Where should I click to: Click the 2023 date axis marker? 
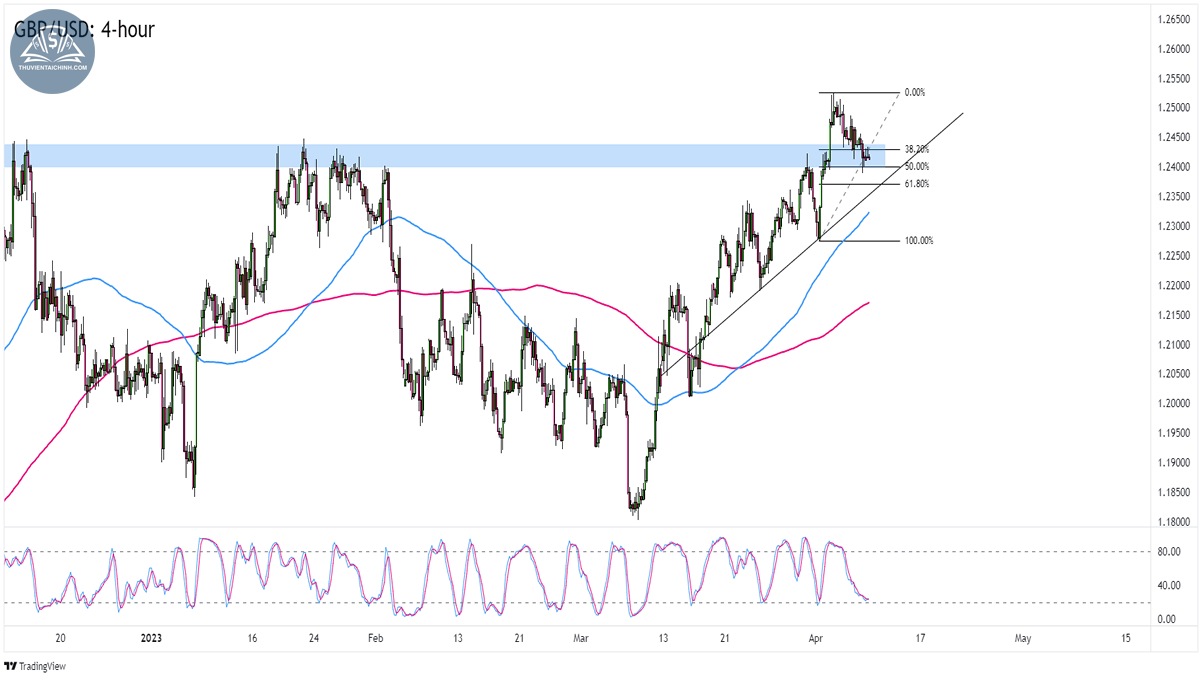click(151, 637)
